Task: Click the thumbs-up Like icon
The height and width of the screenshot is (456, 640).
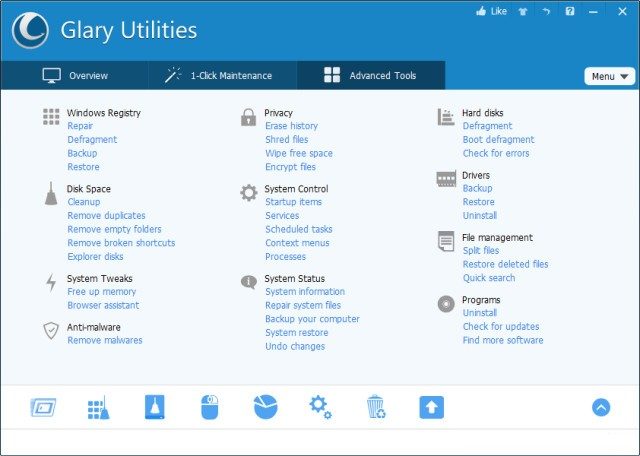Action: click(x=481, y=11)
